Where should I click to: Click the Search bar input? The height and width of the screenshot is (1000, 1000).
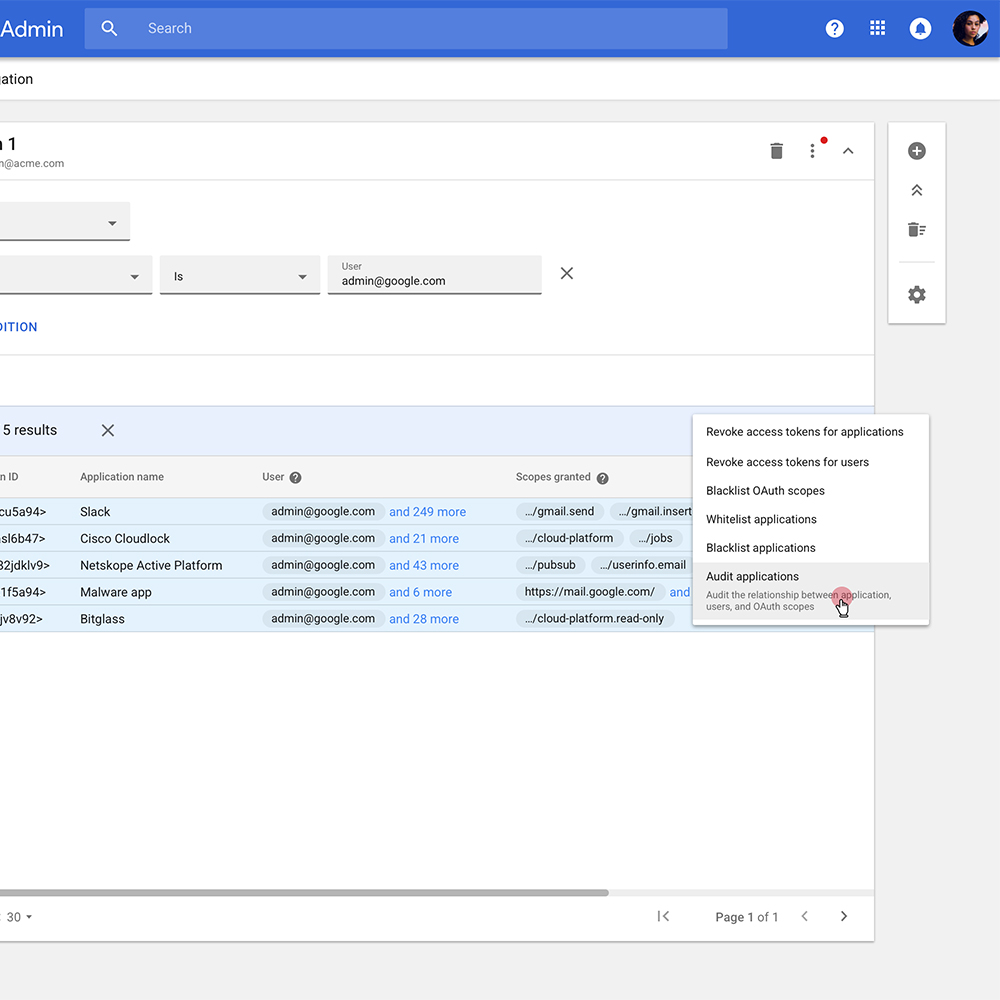coord(406,28)
